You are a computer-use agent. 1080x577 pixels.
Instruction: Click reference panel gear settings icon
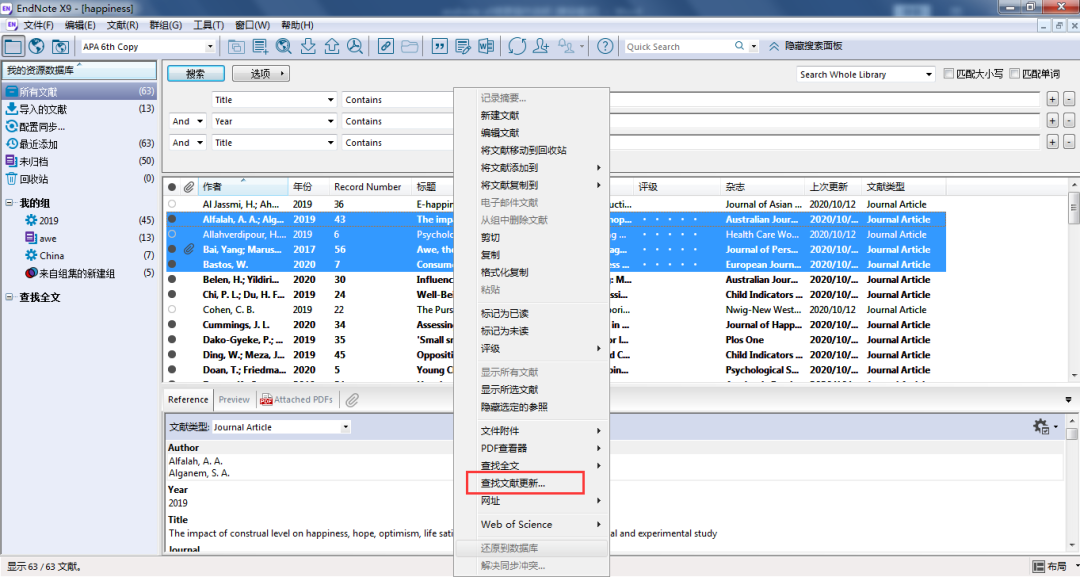[1041, 427]
